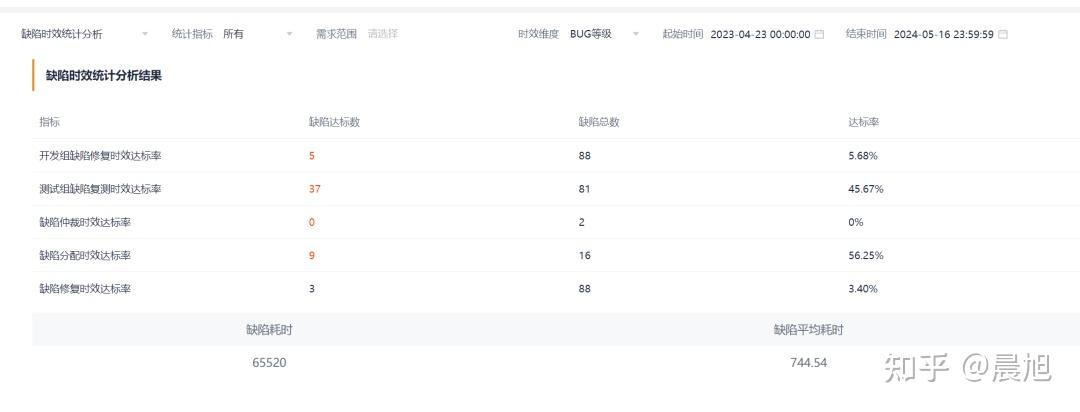The width and height of the screenshot is (1080, 412).
Task: Click the 达标率 column header
Action: coord(863,122)
